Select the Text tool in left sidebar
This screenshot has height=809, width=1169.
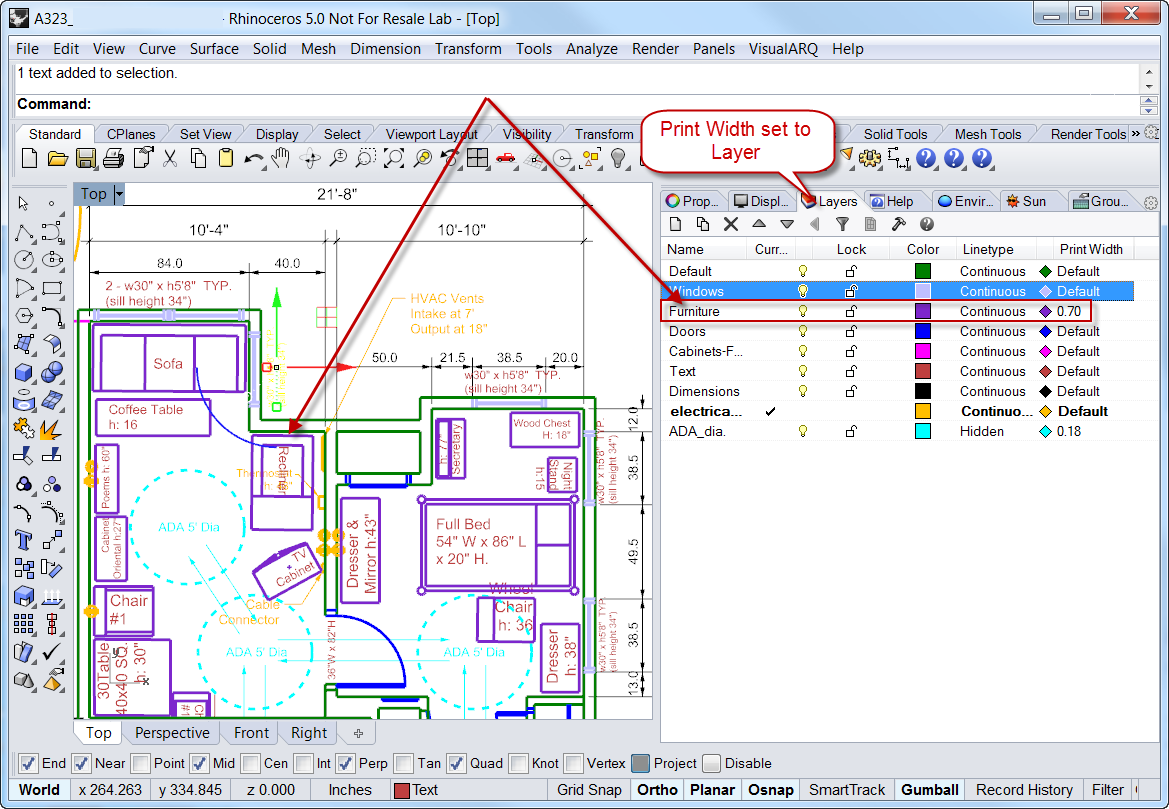point(23,540)
